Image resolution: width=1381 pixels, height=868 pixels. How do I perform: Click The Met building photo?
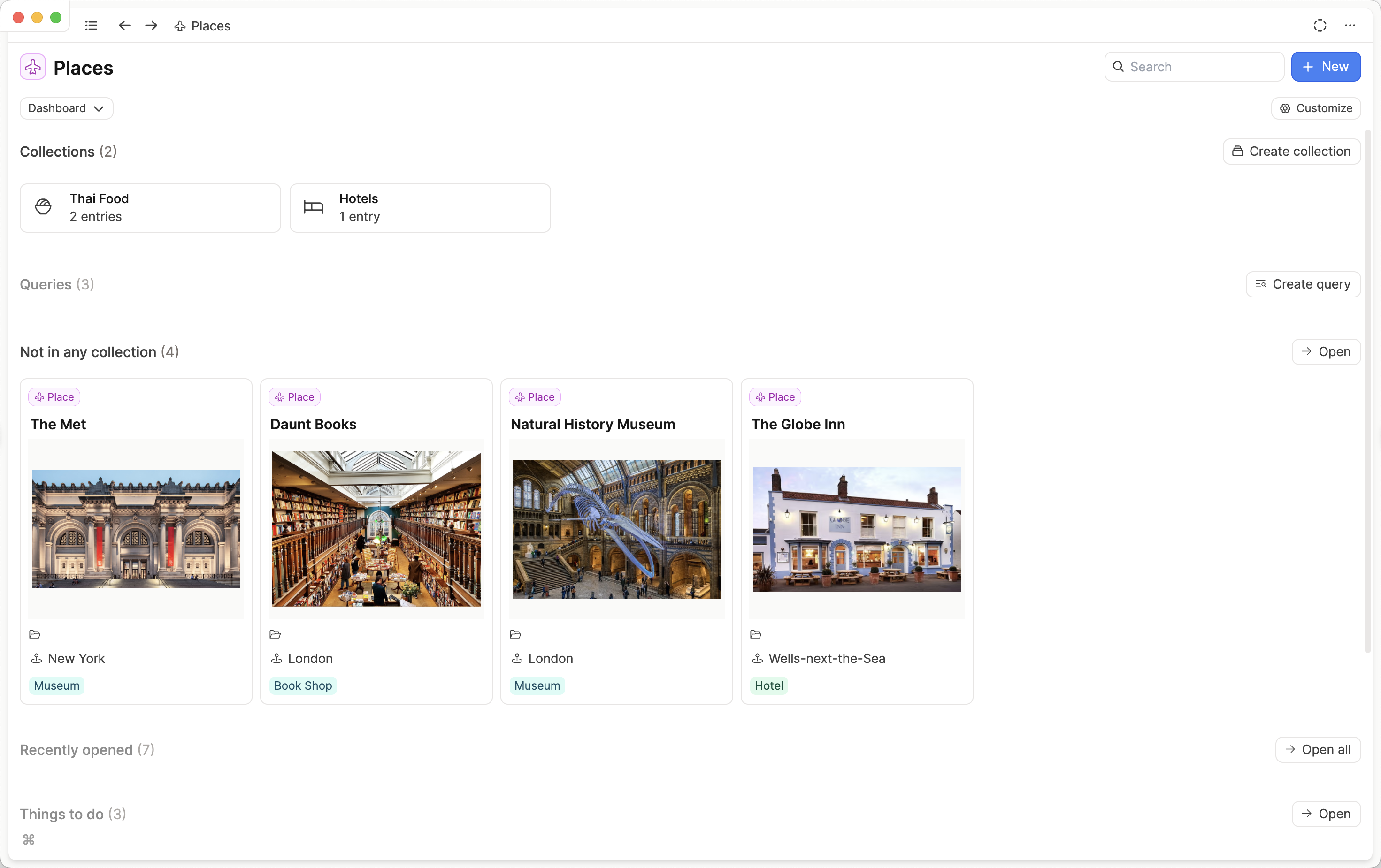pyautogui.click(x=136, y=529)
